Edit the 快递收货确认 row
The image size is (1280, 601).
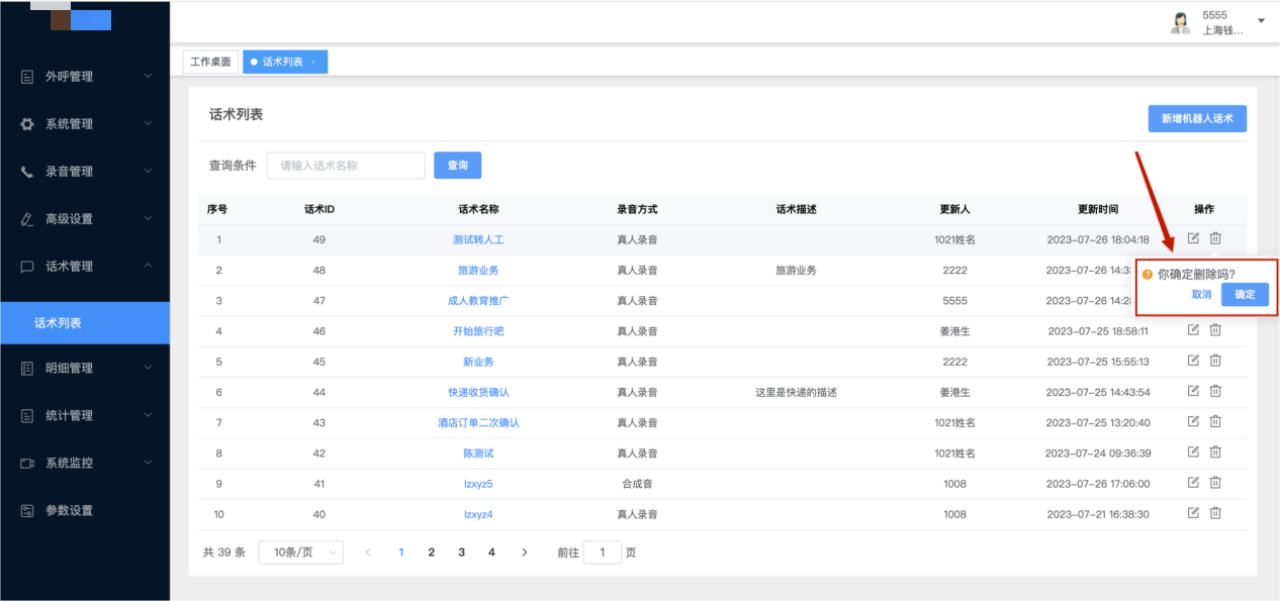pos(1193,391)
